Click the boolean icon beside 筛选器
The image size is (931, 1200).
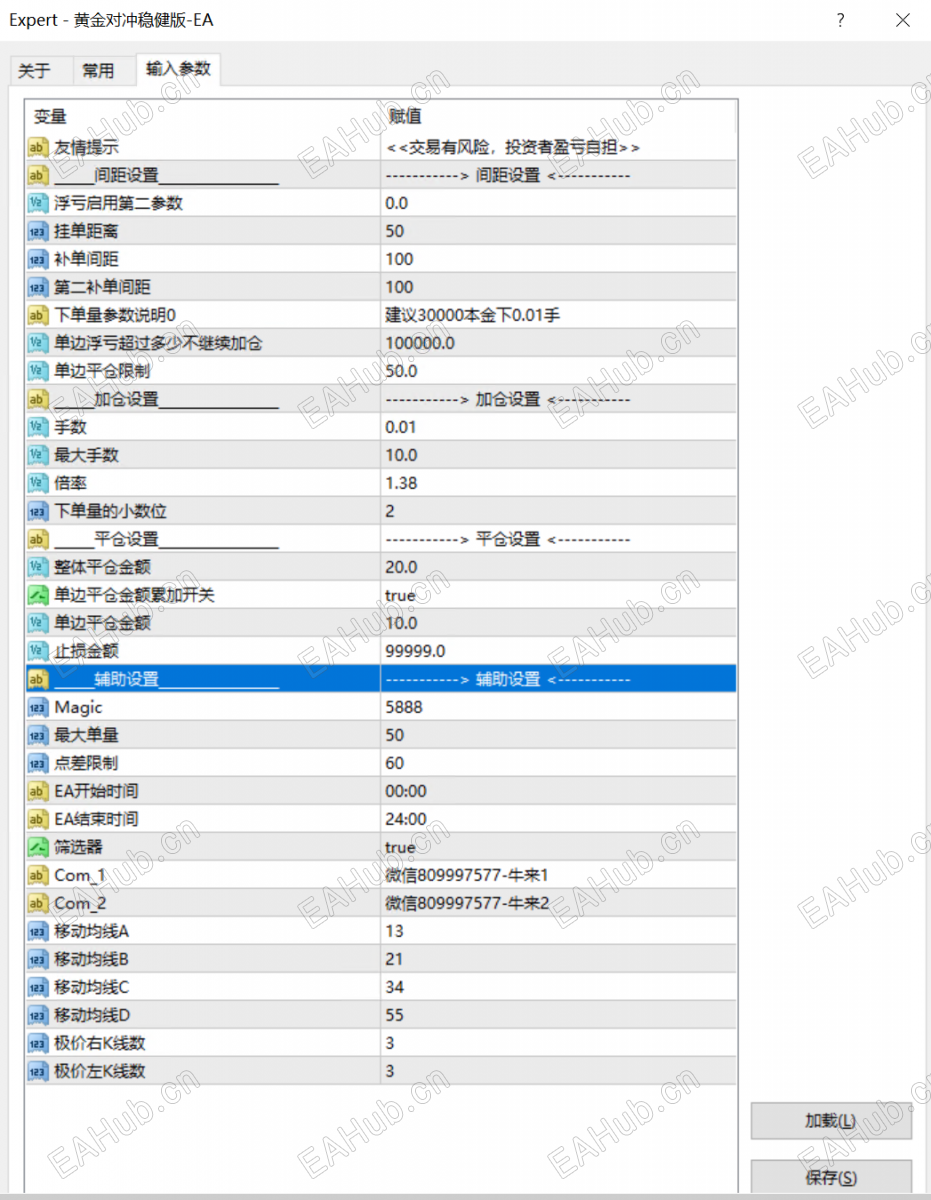pos(38,847)
